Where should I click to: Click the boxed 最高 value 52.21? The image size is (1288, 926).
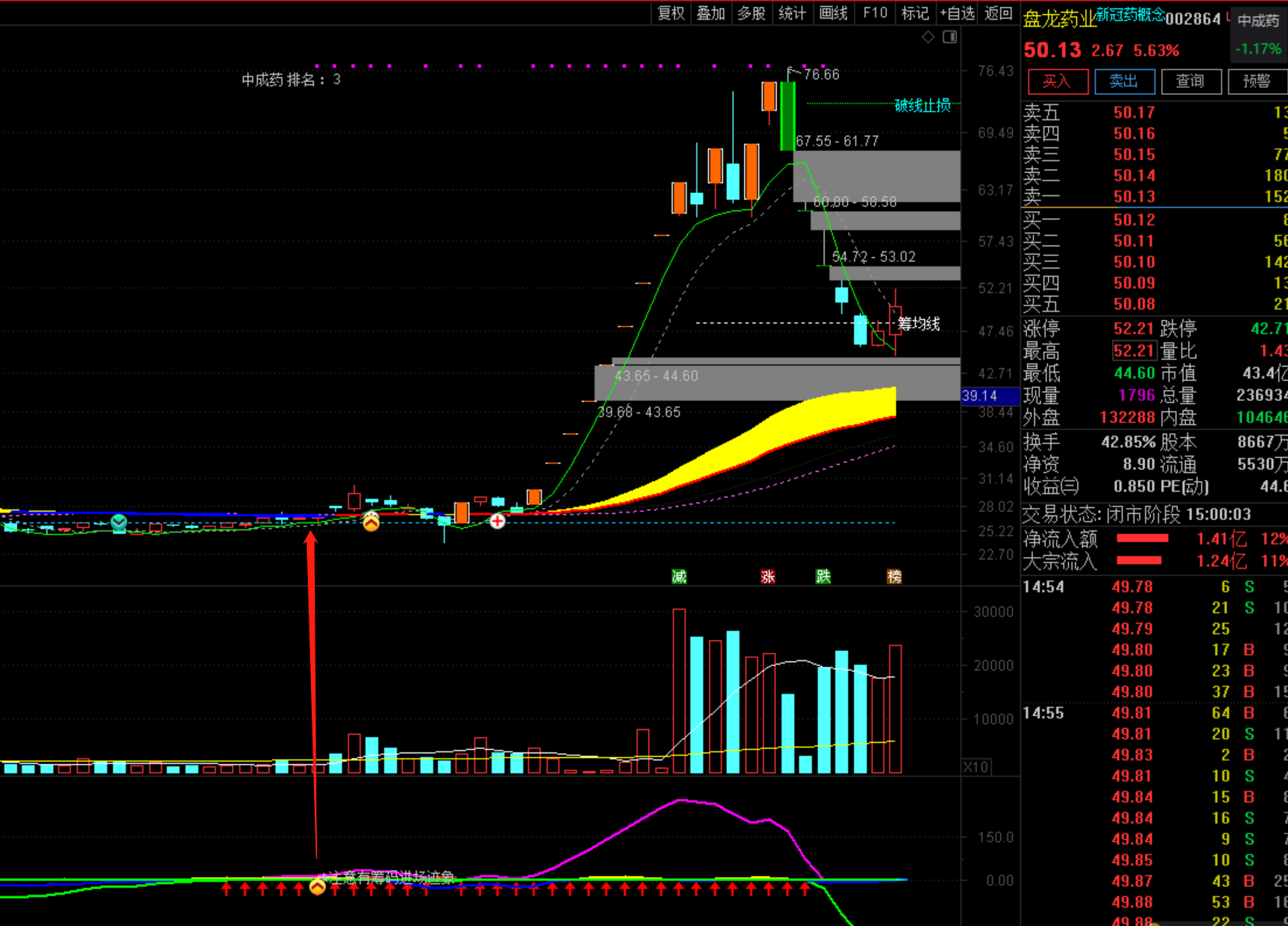pyautogui.click(x=1134, y=350)
